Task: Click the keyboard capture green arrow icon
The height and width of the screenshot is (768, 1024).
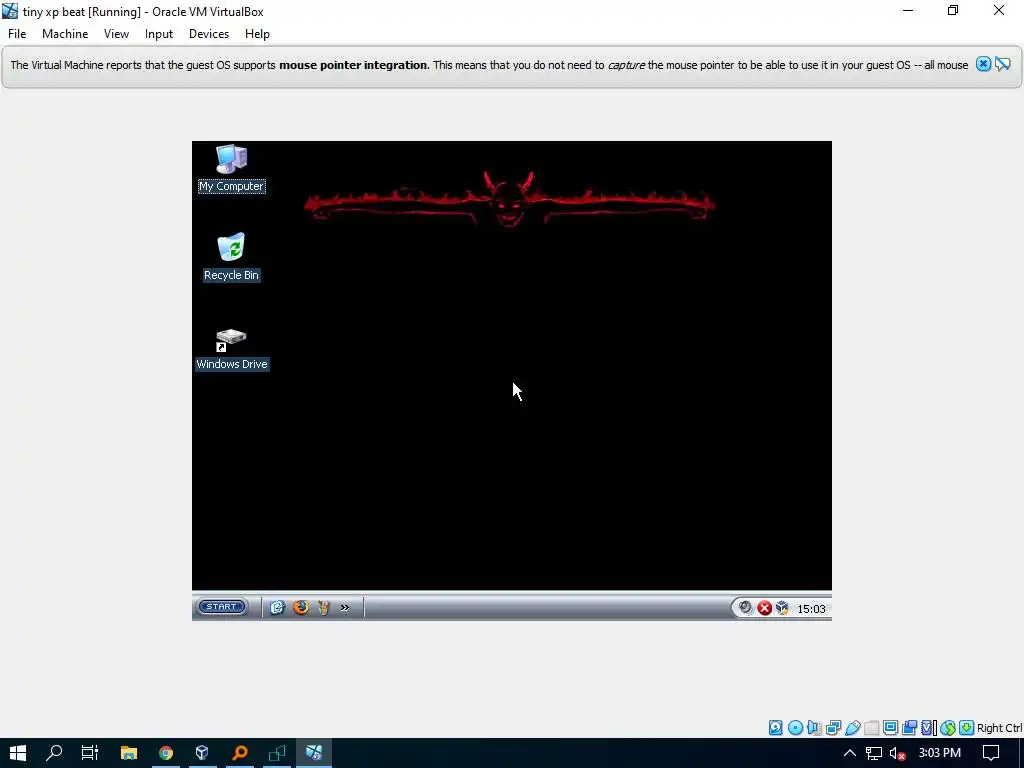Action: click(967, 728)
